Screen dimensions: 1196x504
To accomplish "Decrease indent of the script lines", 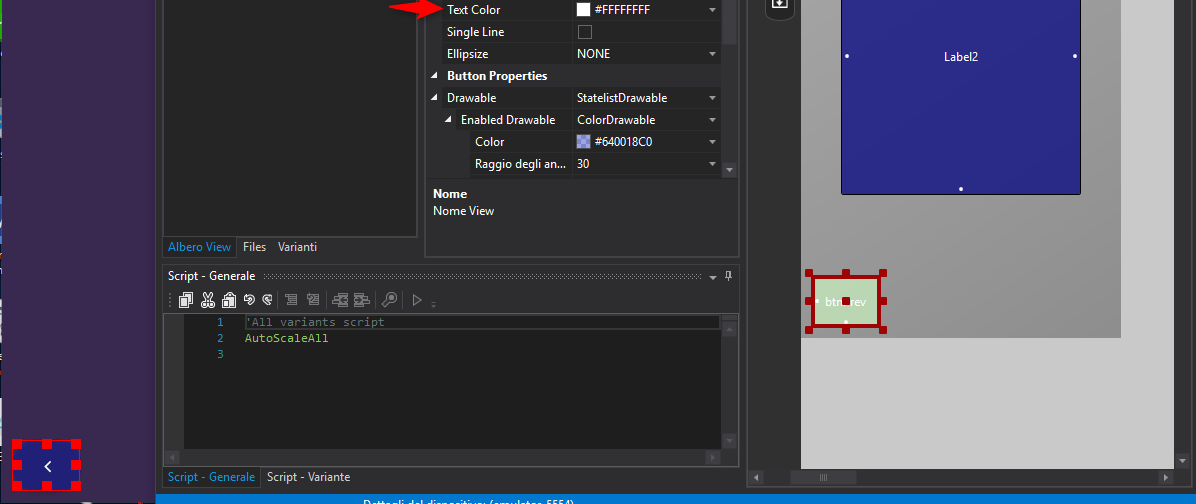I will [340, 300].
